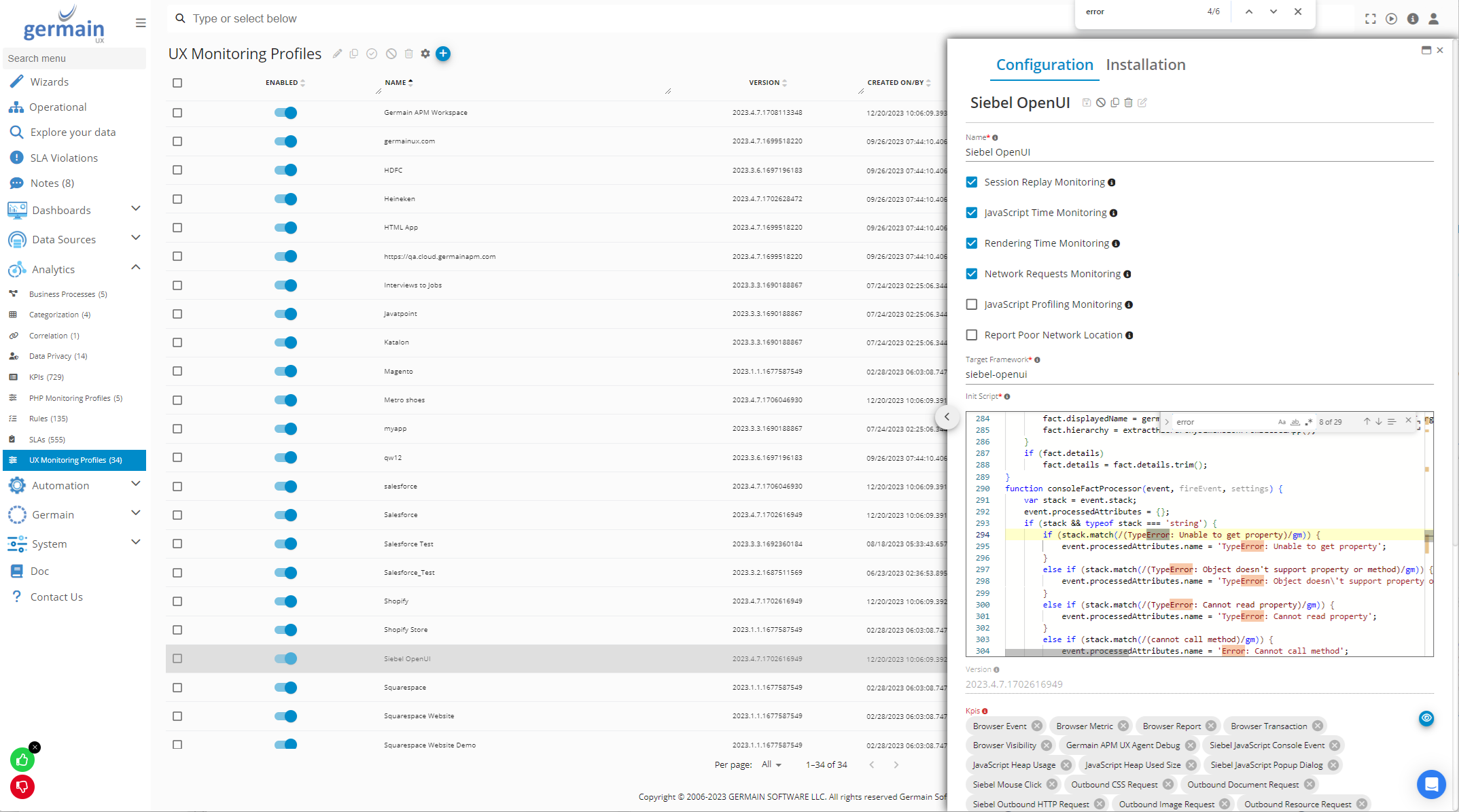Open the user account icon
This screenshot has width=1459, height=812.
click(1434, 19)
